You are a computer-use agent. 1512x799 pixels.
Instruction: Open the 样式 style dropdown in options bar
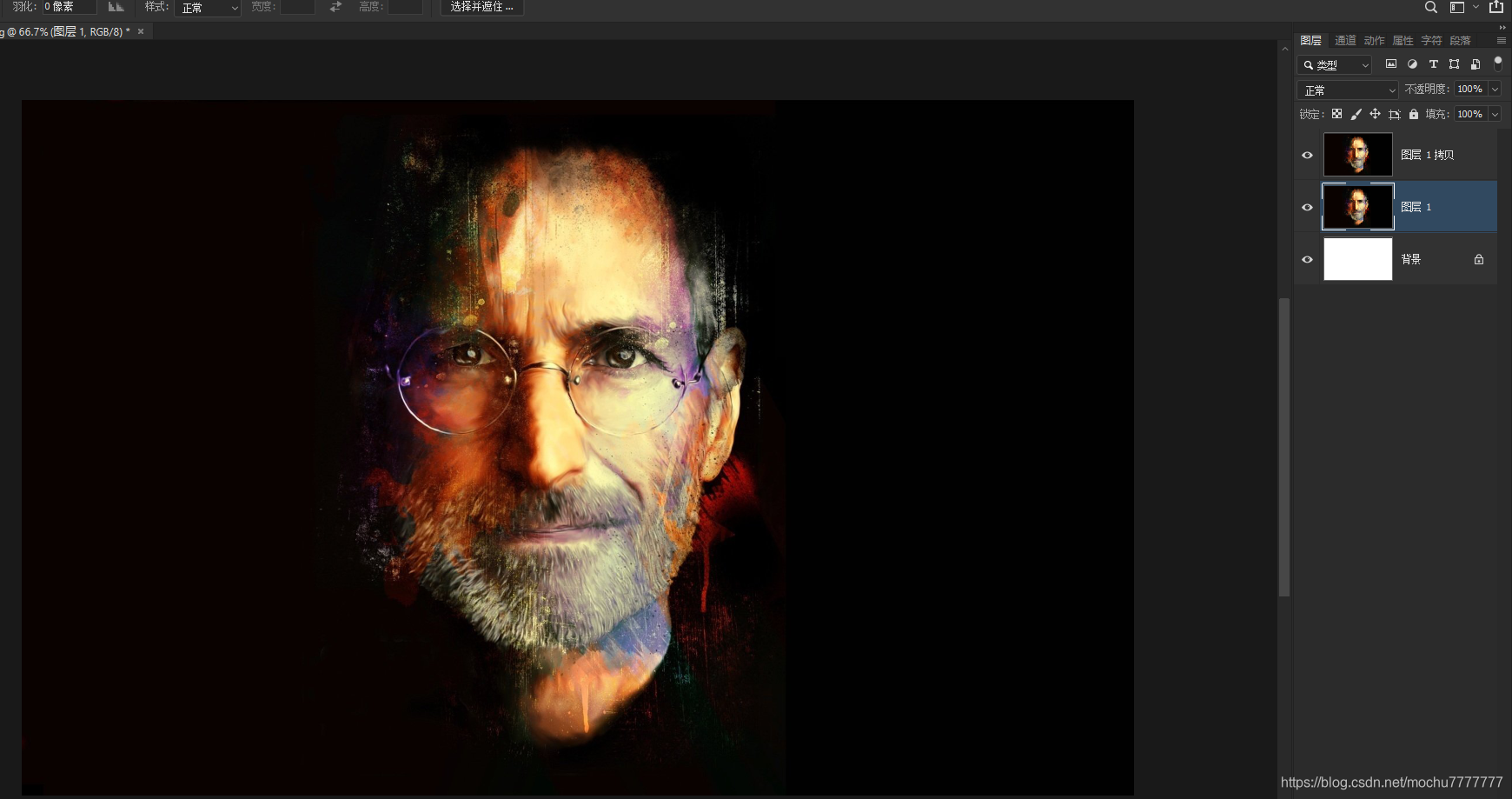coord(208,8)
